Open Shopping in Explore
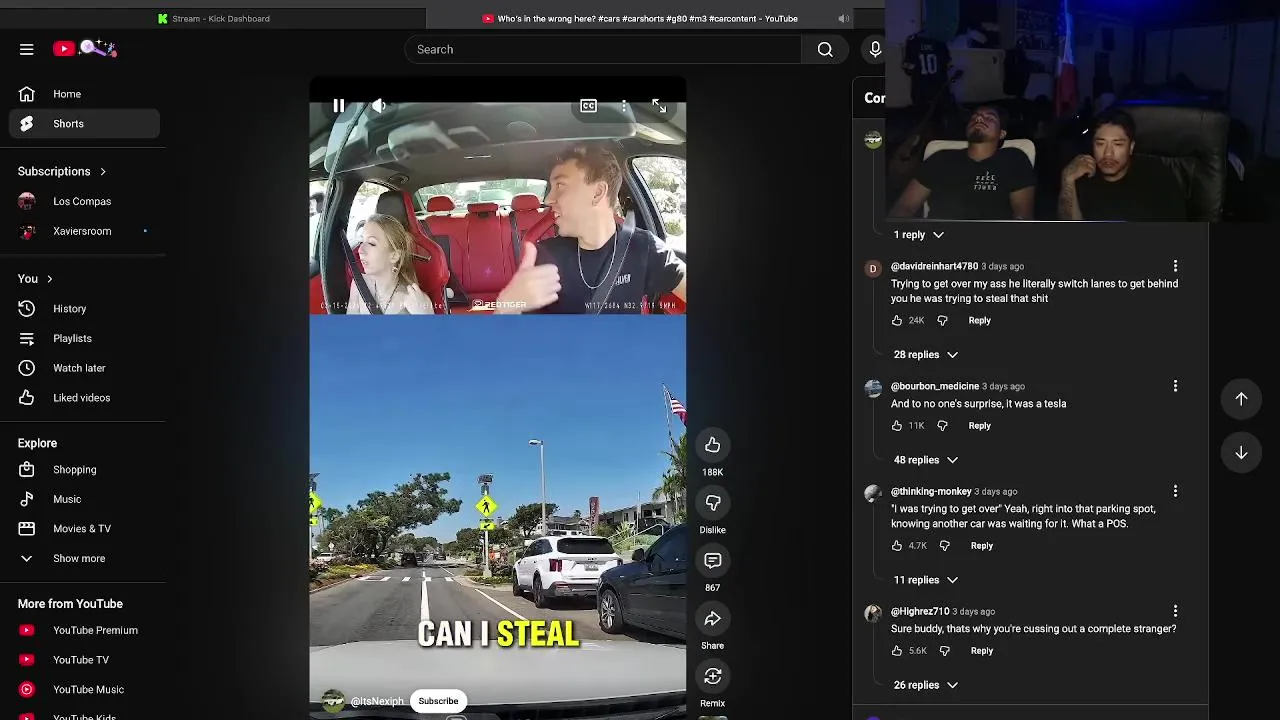 click(85, 470)
